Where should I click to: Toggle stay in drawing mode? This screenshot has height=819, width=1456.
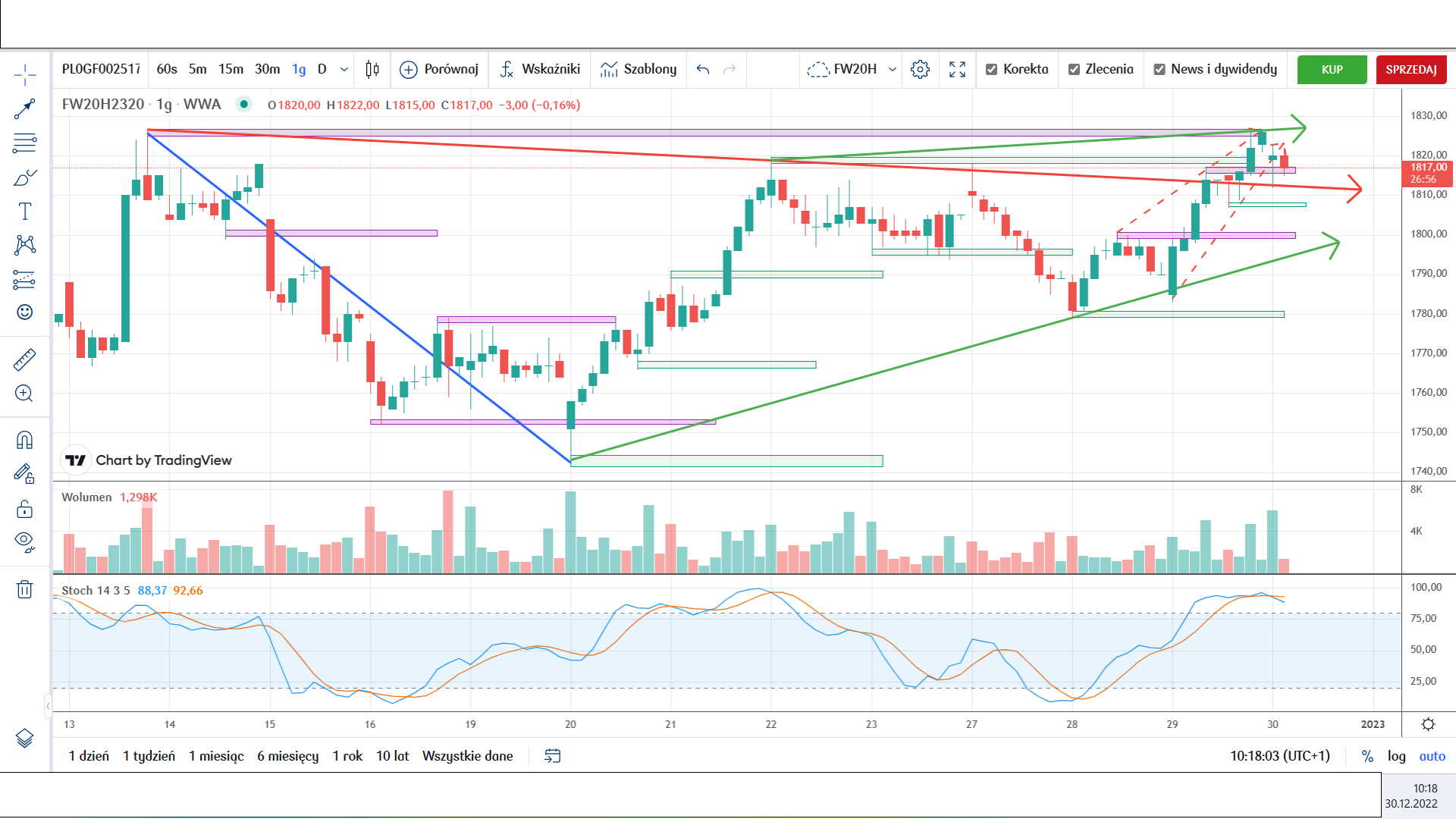(25, 474)
